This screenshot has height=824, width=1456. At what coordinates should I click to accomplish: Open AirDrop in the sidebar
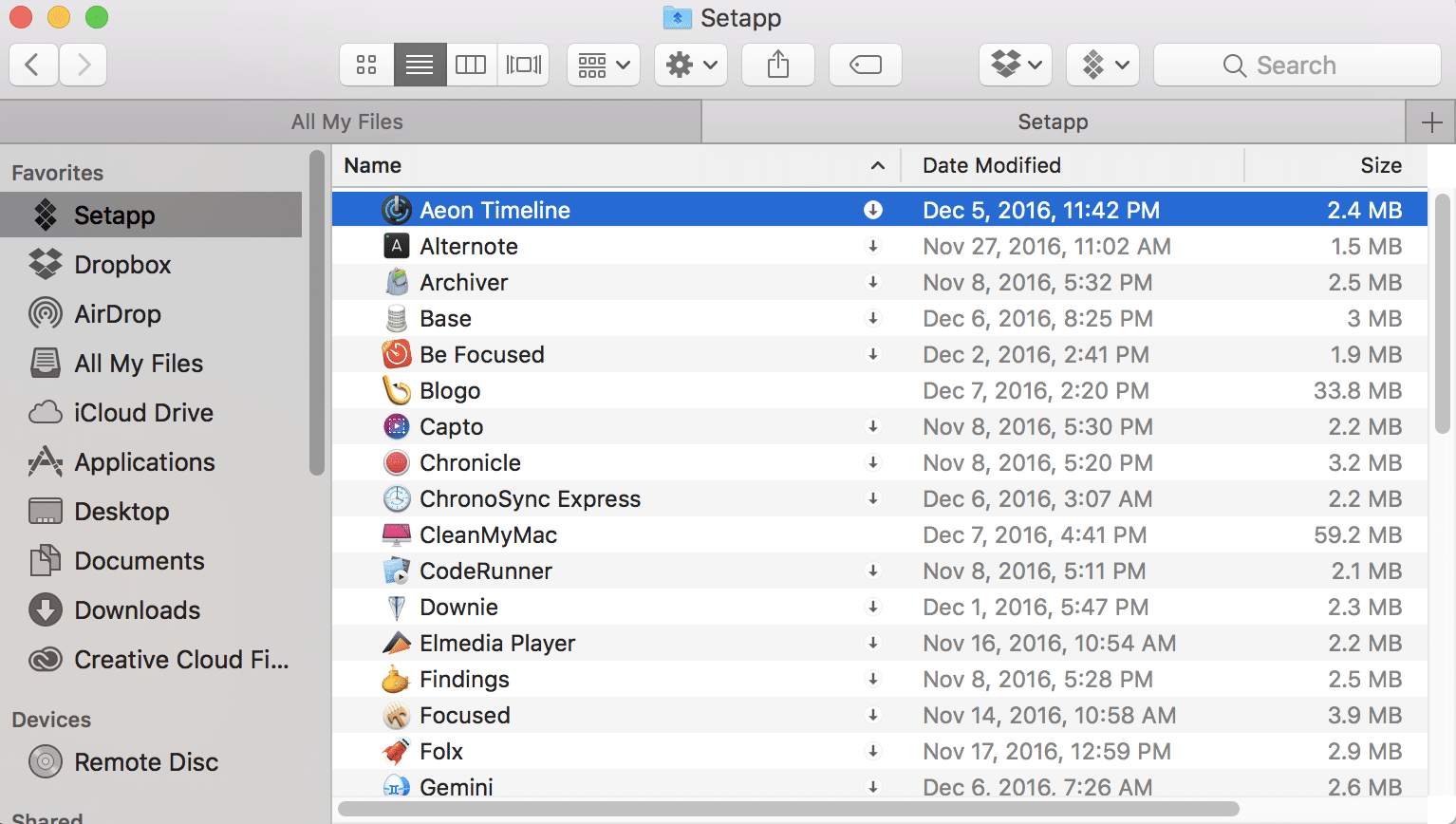(151, 314)
